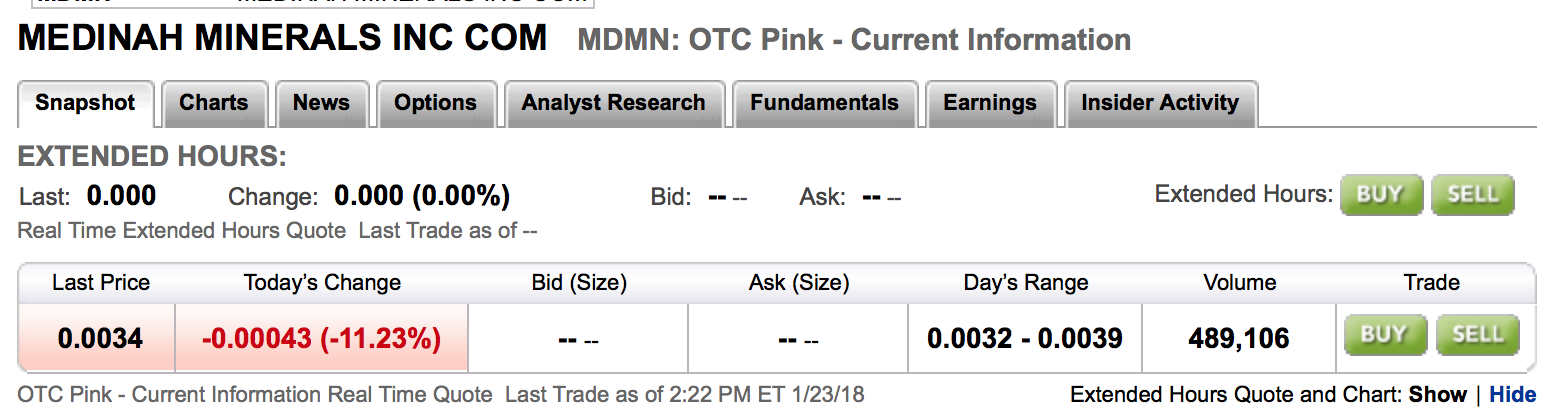Click the Last Price value 0.0034
The image size is (1562, 414).
[x=100, y=338]
